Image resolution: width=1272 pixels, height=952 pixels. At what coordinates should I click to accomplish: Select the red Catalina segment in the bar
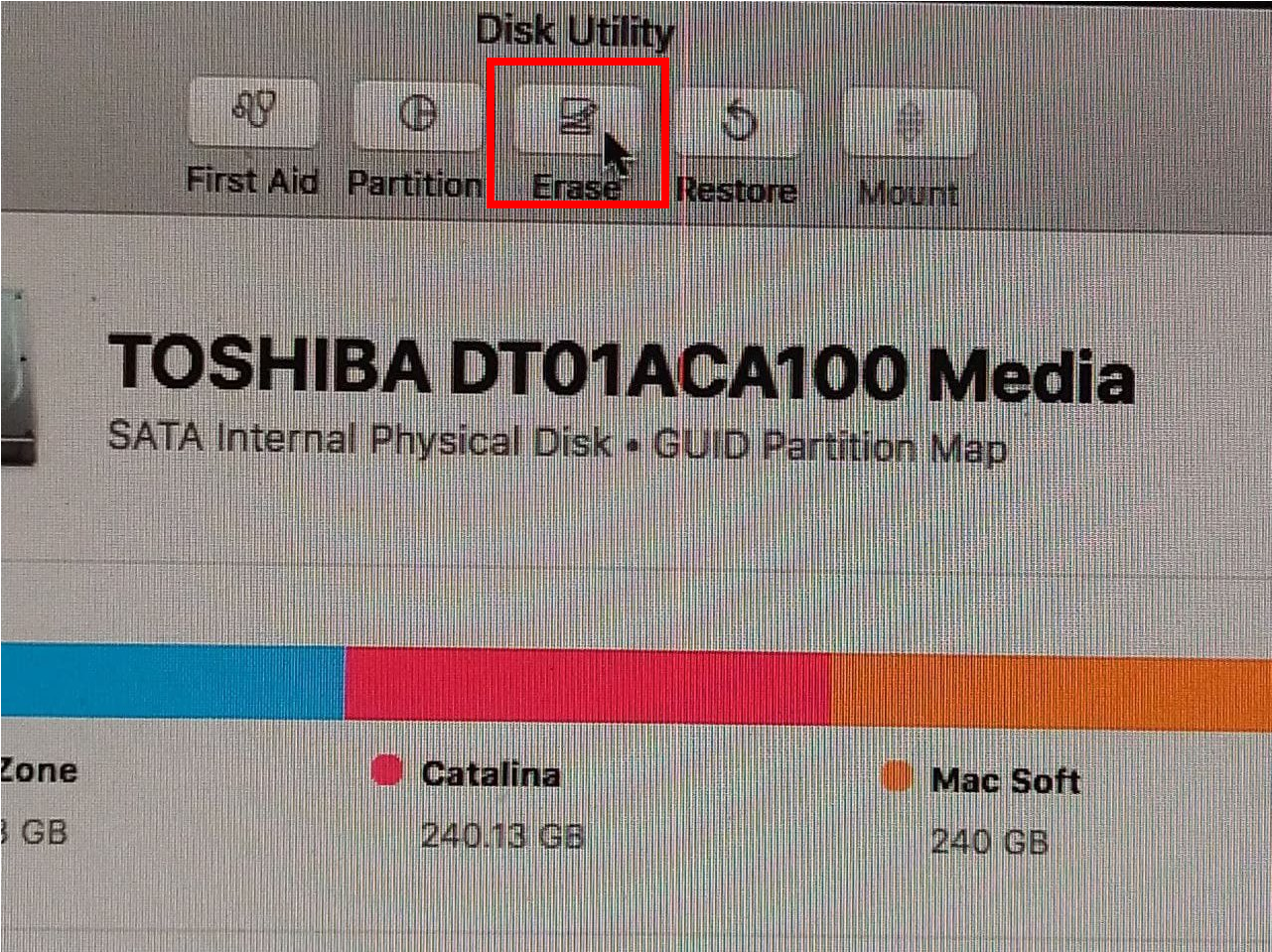pyautogui.click(x=586, y=687)
